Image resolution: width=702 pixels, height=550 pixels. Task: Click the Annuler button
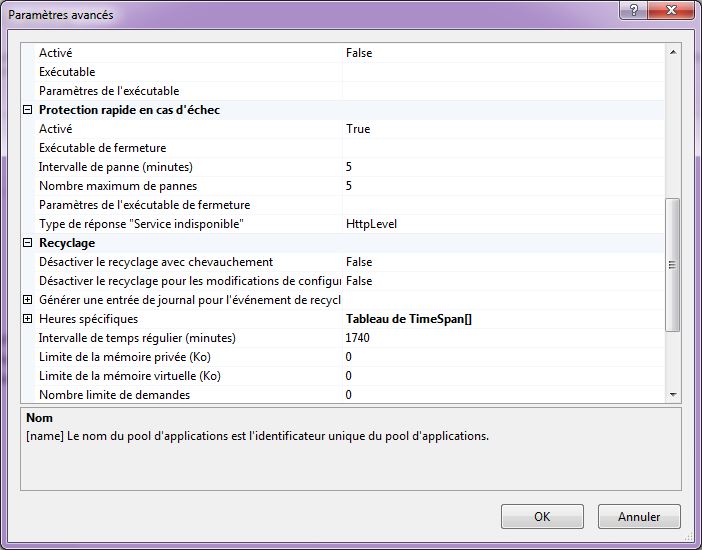click(639, 516)
